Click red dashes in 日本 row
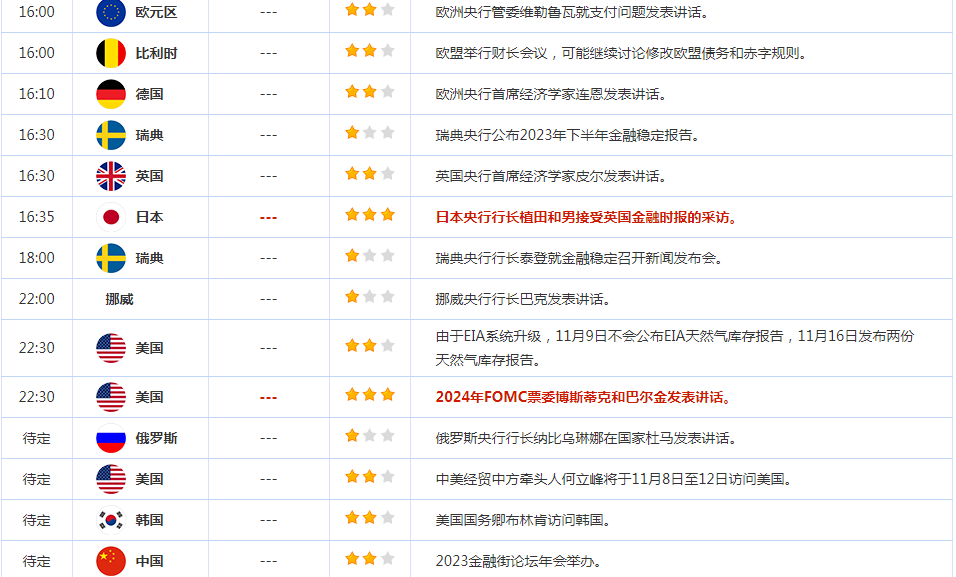 268,218
